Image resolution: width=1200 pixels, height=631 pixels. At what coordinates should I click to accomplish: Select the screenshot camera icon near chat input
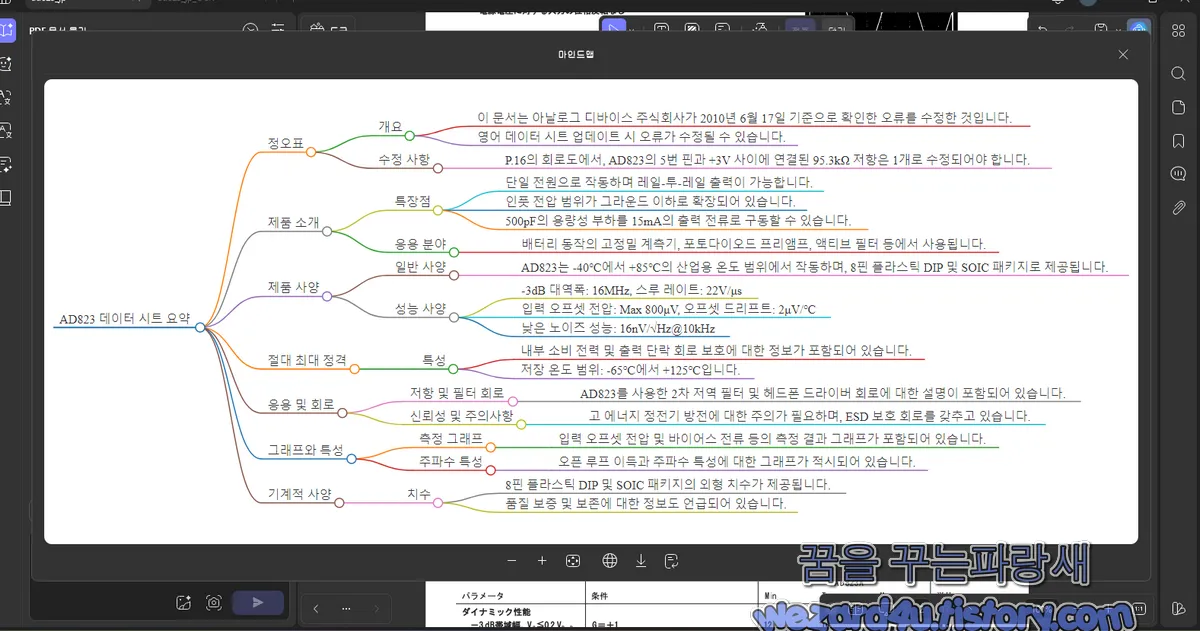click(213, 602)
